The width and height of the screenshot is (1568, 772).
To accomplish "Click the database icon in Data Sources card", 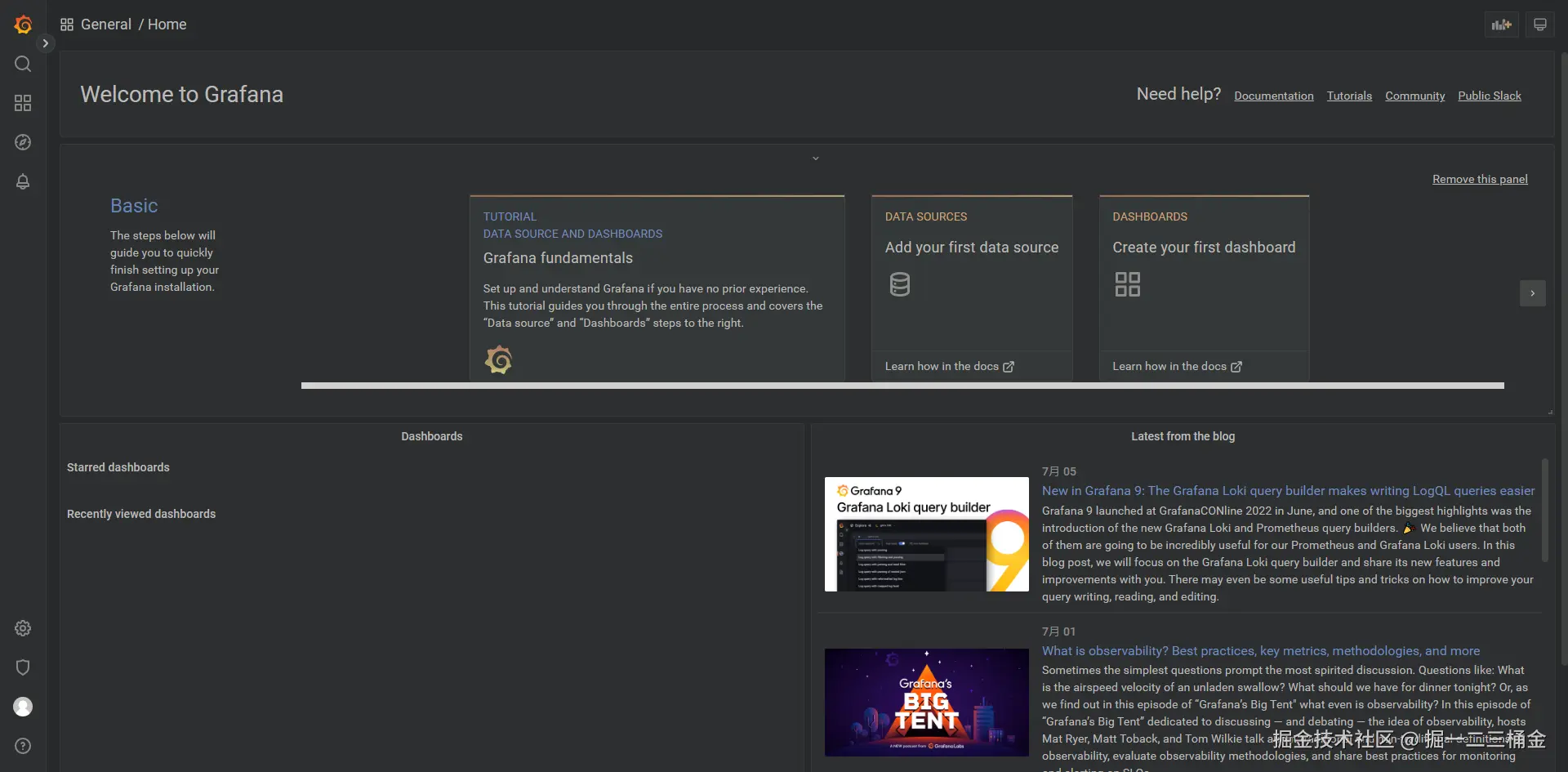I will point(899,284).
